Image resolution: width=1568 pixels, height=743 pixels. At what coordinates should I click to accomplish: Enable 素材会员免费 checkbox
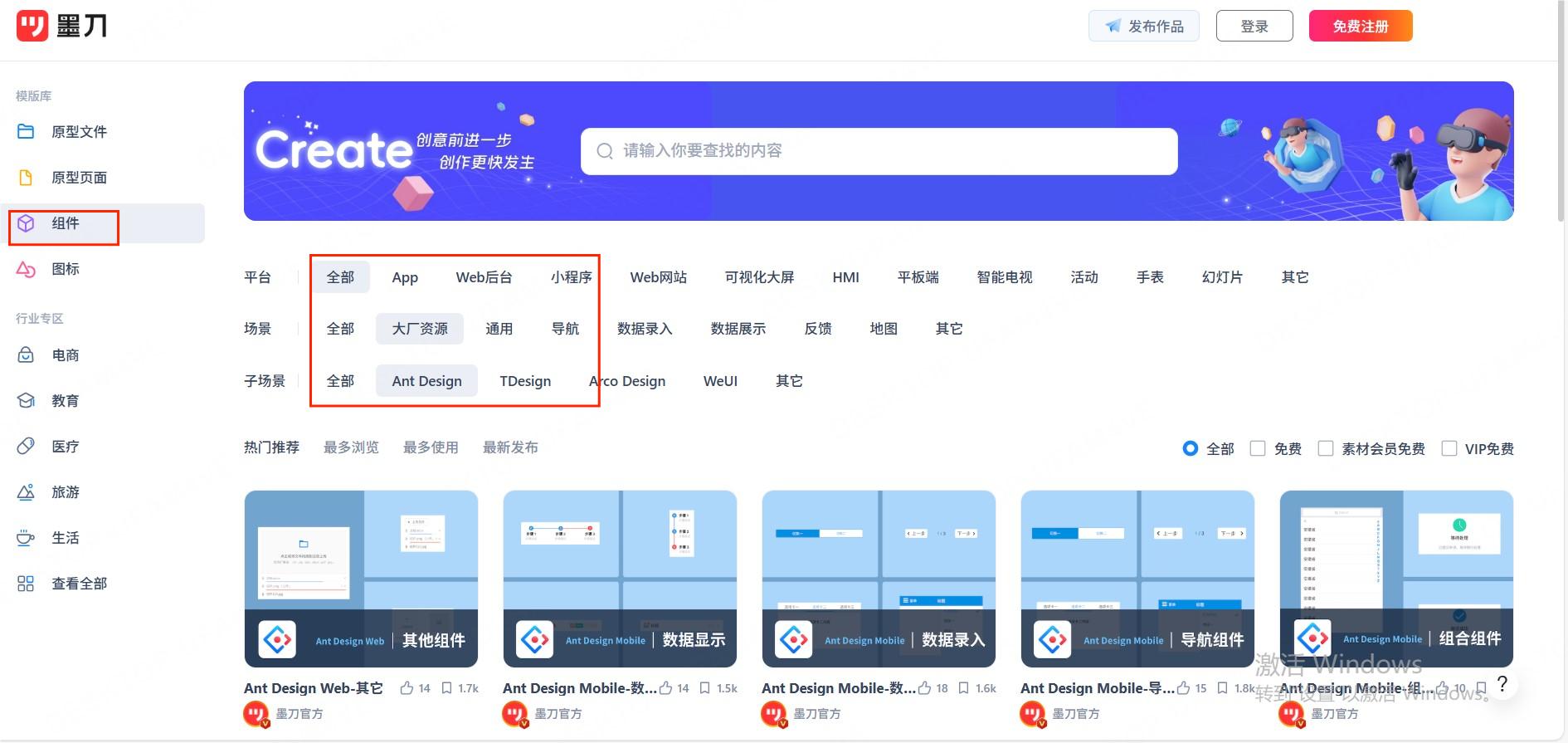click(x=1326, y=448)
